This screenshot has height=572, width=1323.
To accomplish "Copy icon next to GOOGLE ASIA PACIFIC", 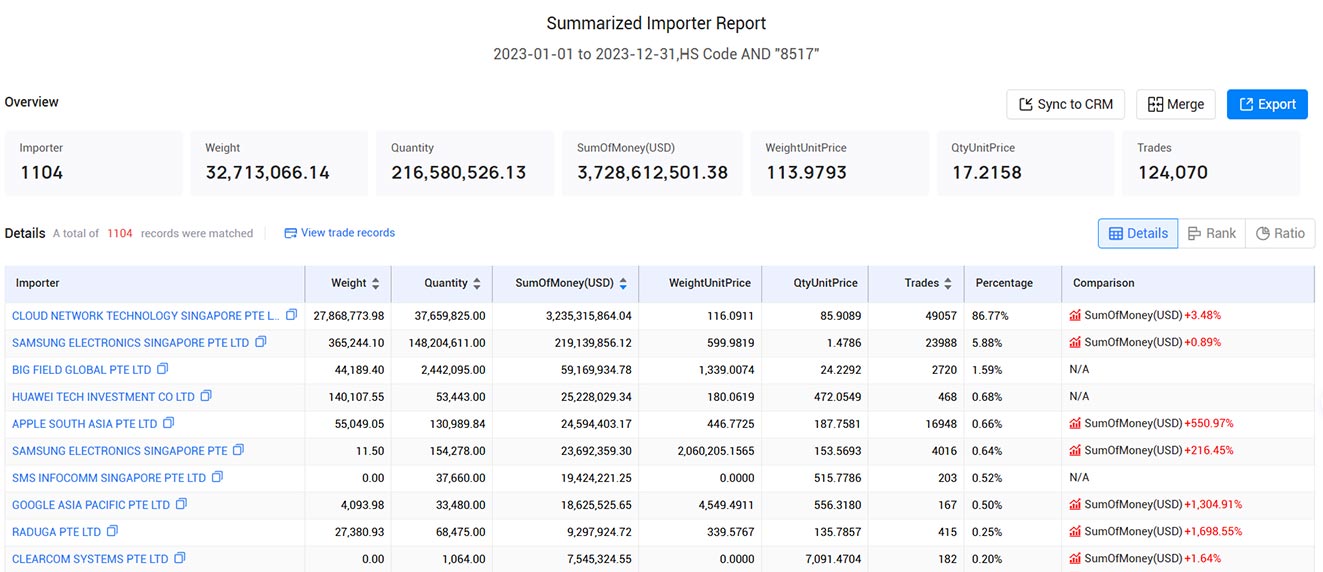I will [x=181, y=504].
